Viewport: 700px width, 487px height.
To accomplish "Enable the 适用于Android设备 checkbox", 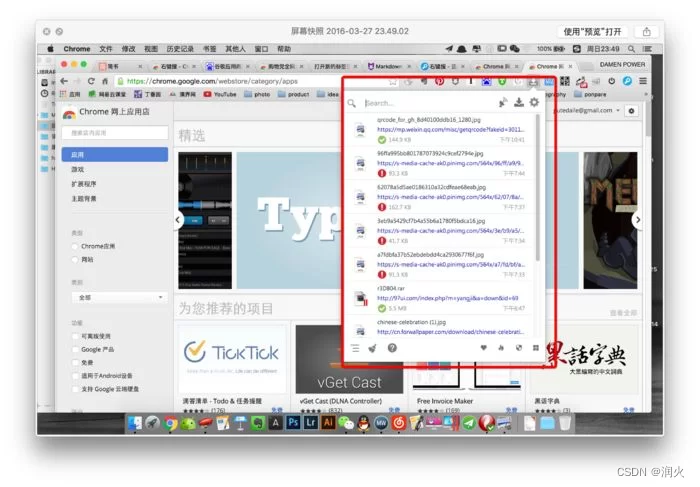I will (x=75, y=373).
